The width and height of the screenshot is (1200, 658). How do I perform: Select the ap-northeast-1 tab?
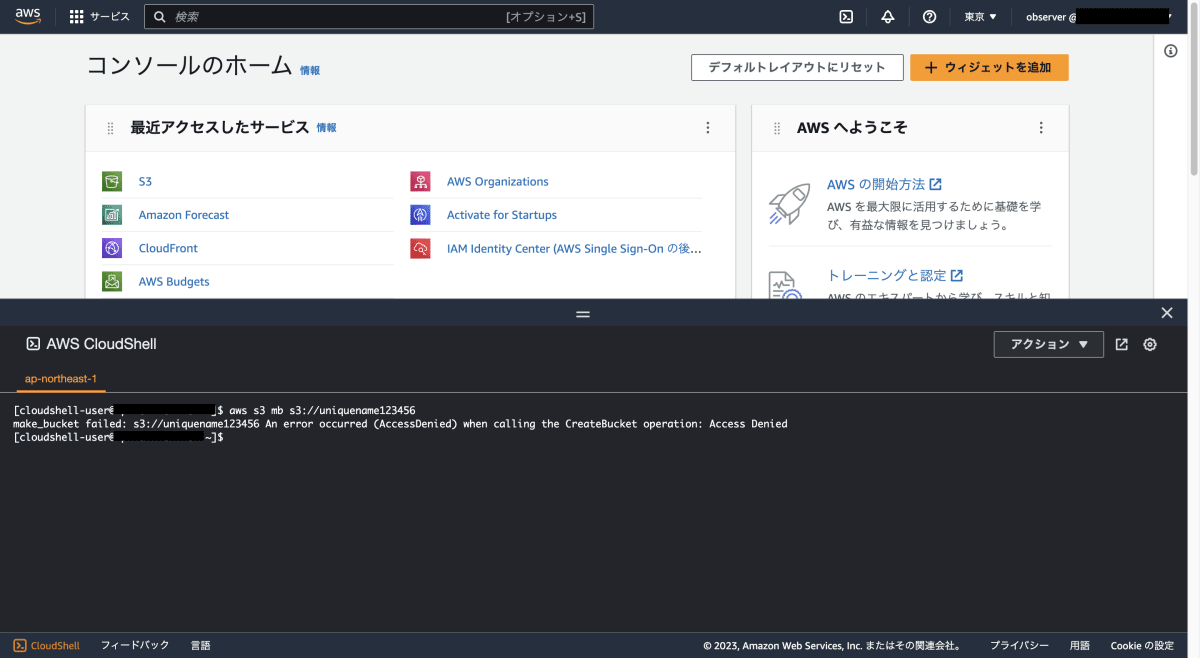[61, 380]
